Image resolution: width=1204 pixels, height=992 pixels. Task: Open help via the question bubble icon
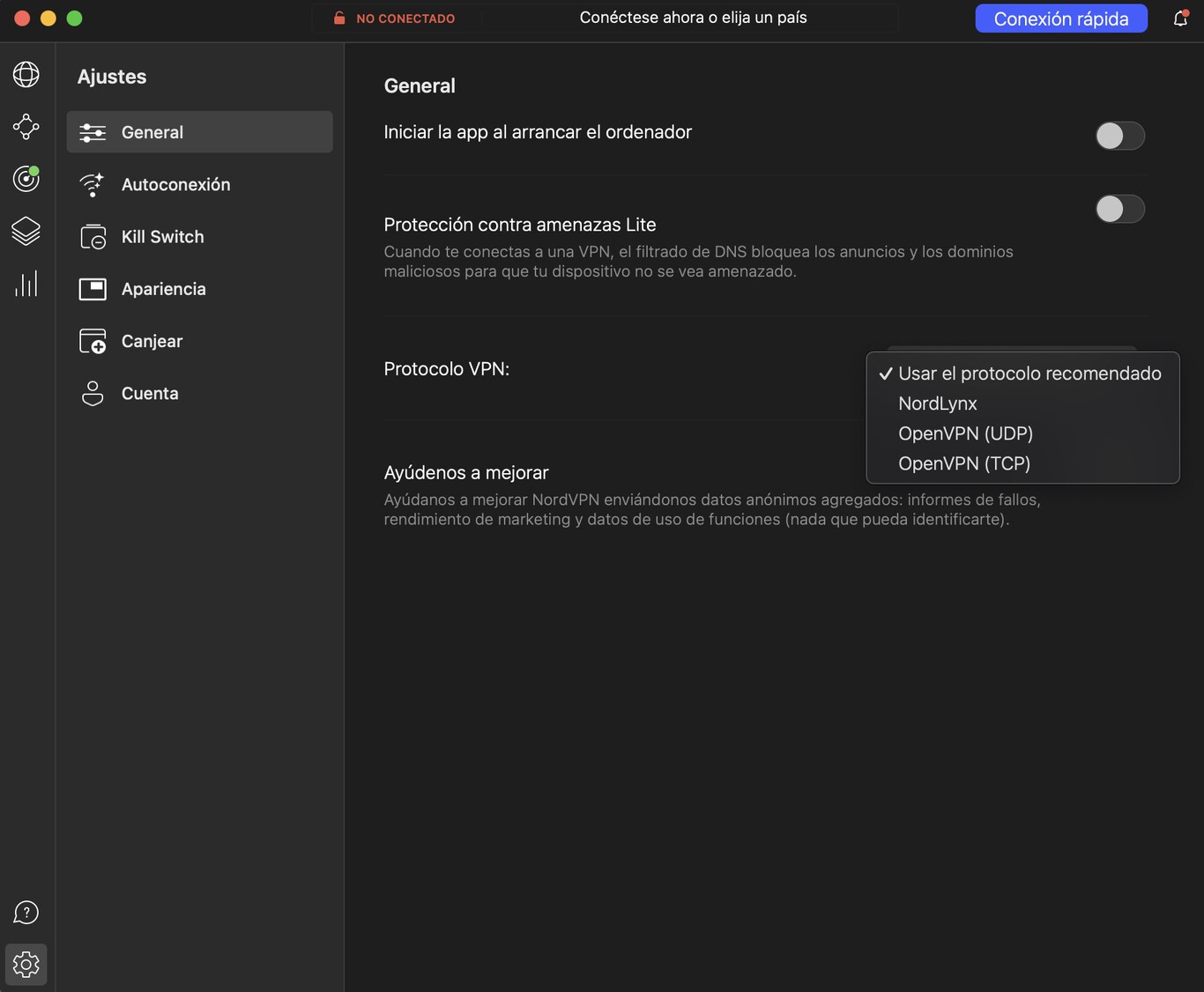(26, 912)
